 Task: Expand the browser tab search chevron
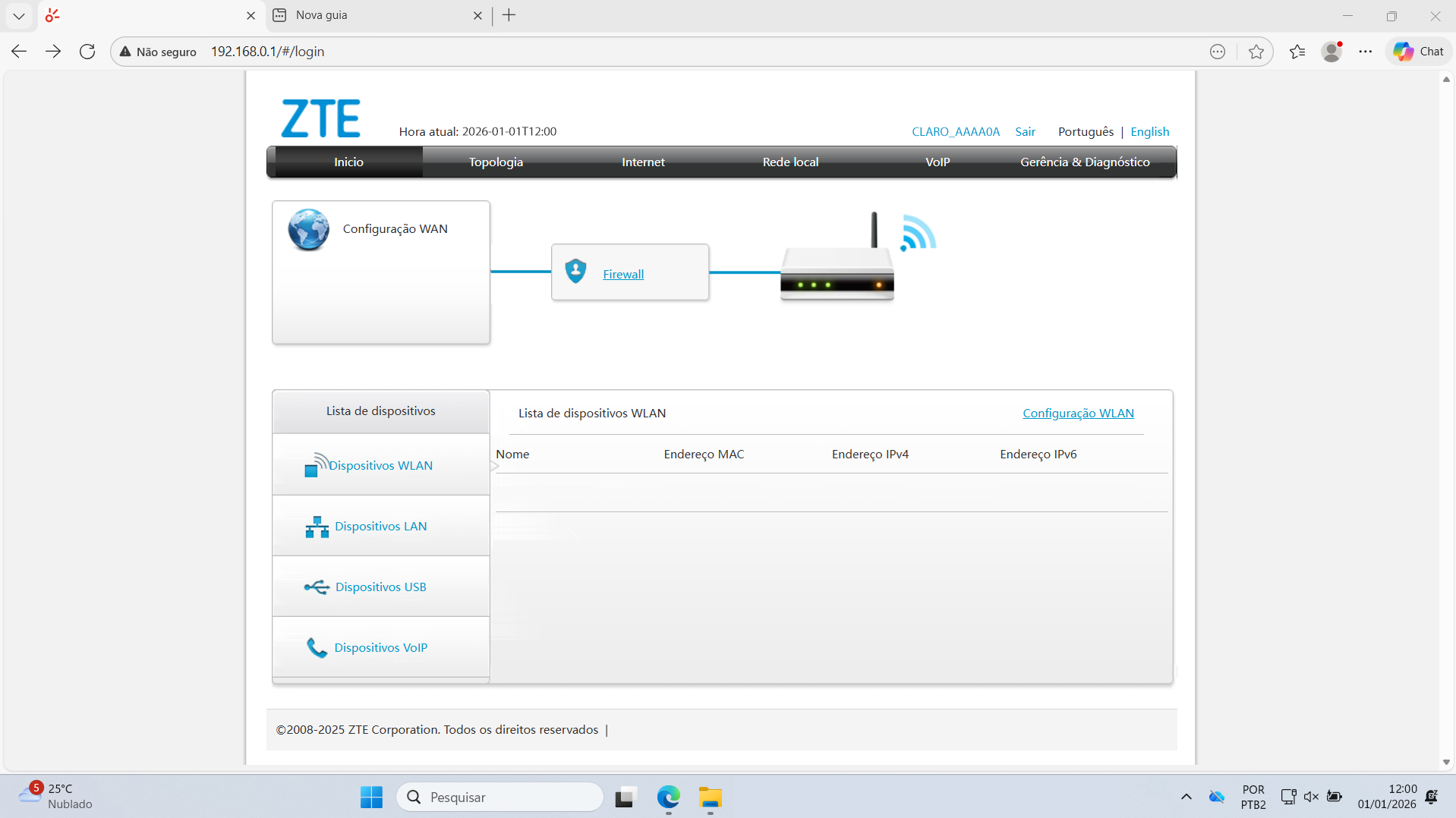pyautogui.click(x=18, y=15)
